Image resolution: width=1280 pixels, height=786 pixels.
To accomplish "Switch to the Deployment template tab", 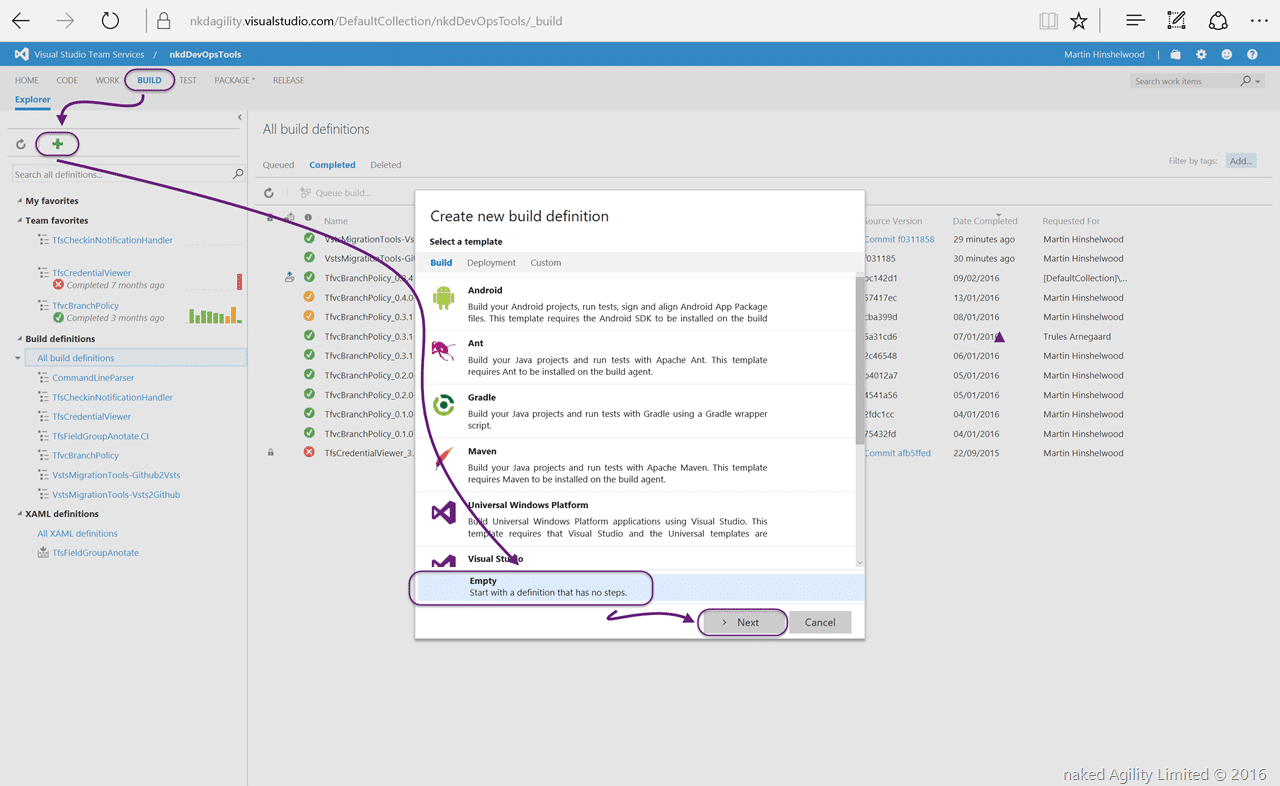I will pyautogui.click(x=491, y=263).
